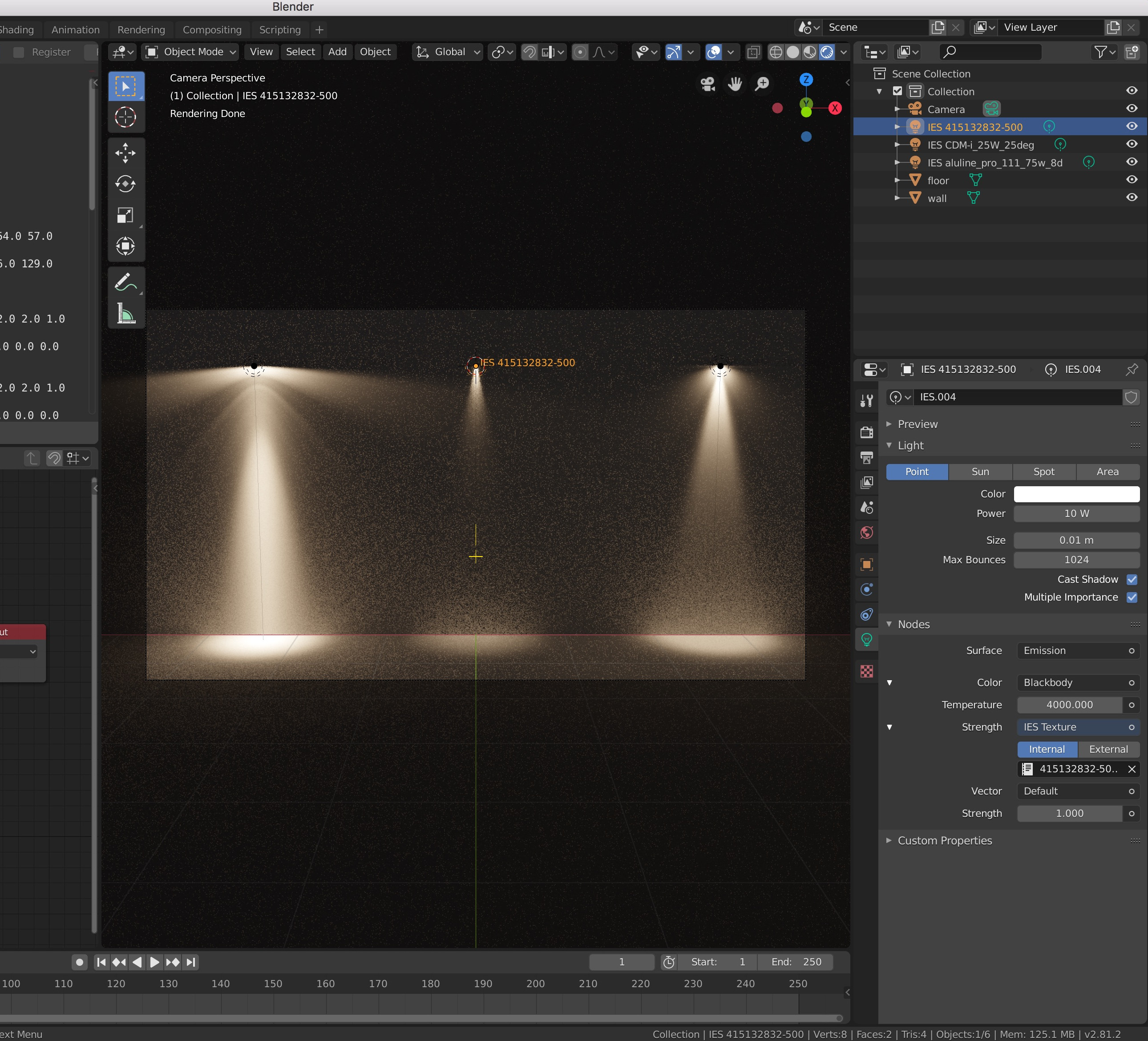Click the light Color white swatch
The width and height of the screenshot is (1148, 1041).
click(x=1076, y=494)
